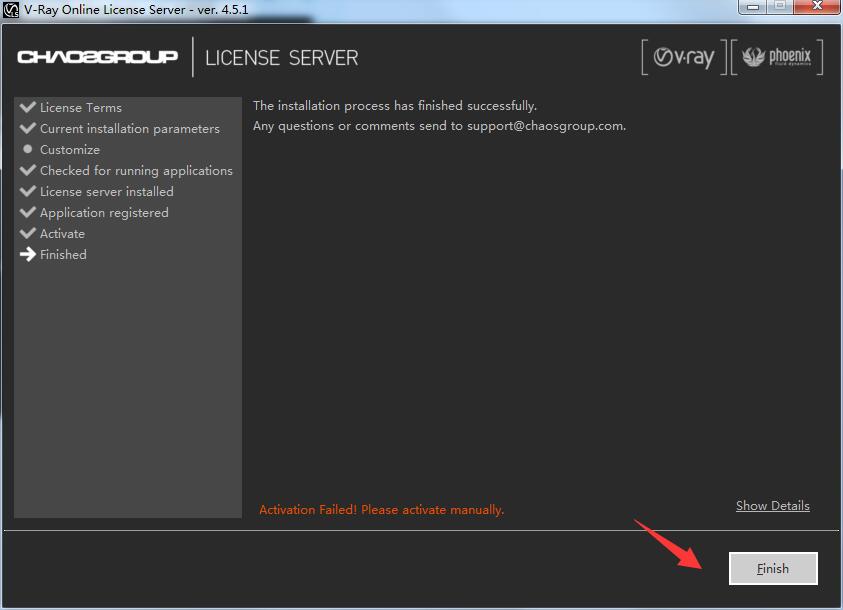Click checkmark beside License server installed

[27, 191]
